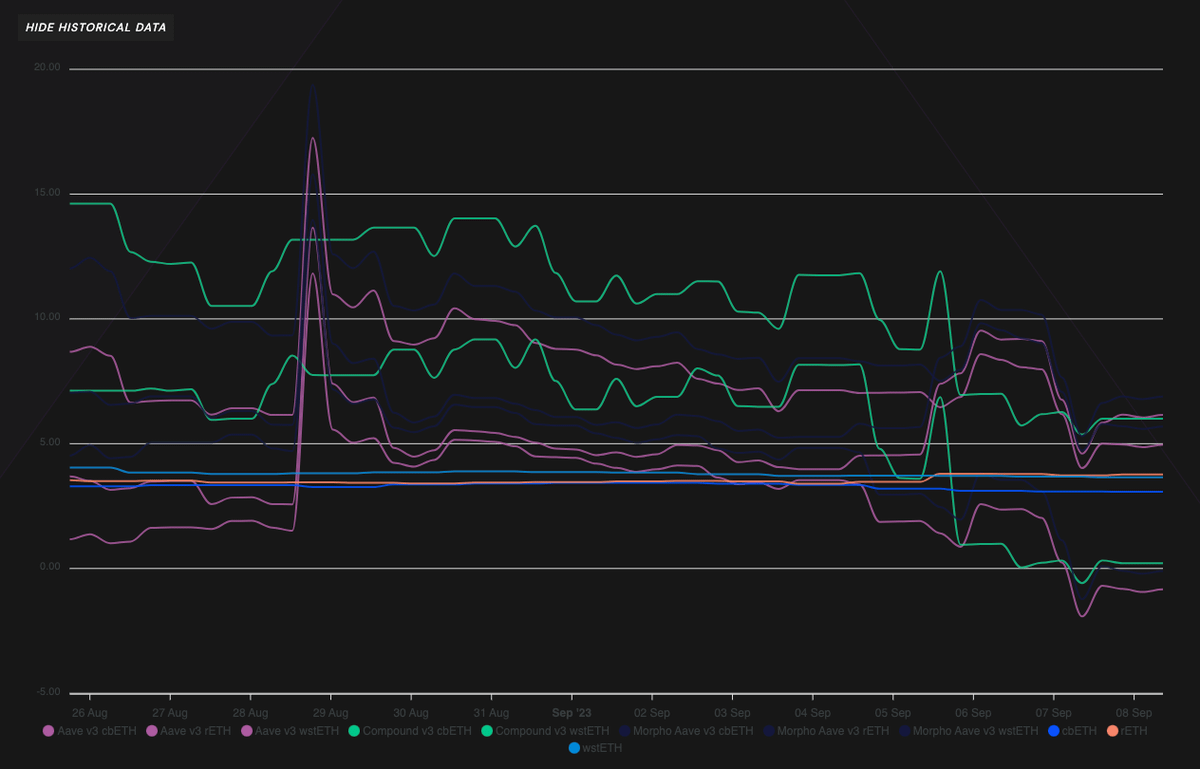Click the Sep '23 x-axis label
Screen dimensions: 1200x769
coord(571,713)
